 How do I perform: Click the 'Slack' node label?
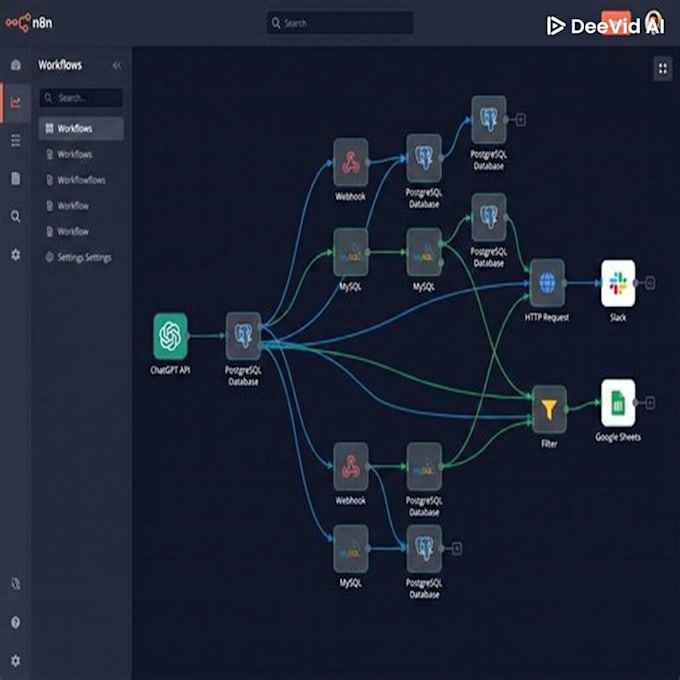tap(618, 317)
